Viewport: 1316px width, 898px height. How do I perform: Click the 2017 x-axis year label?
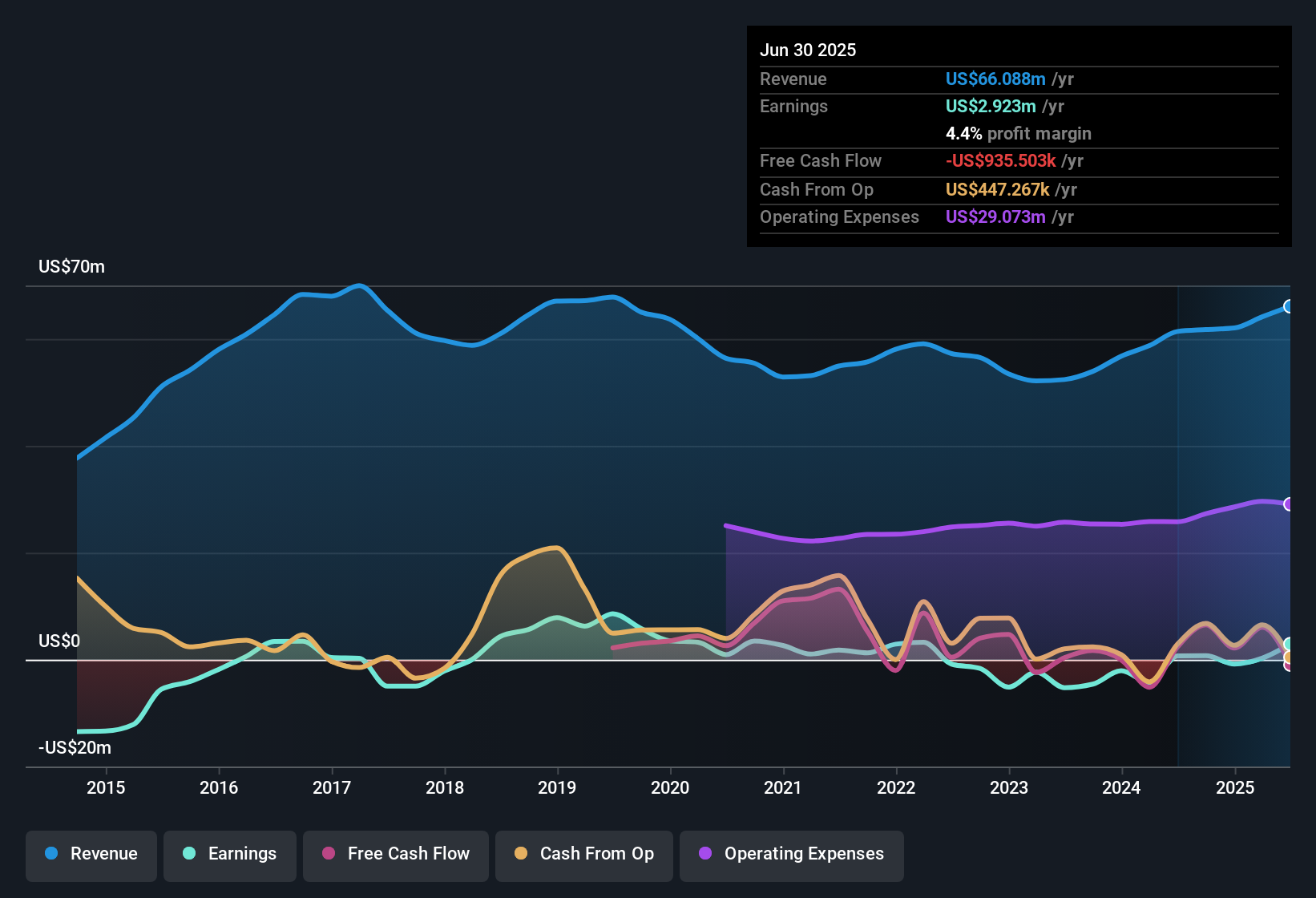tap(332, 787)
